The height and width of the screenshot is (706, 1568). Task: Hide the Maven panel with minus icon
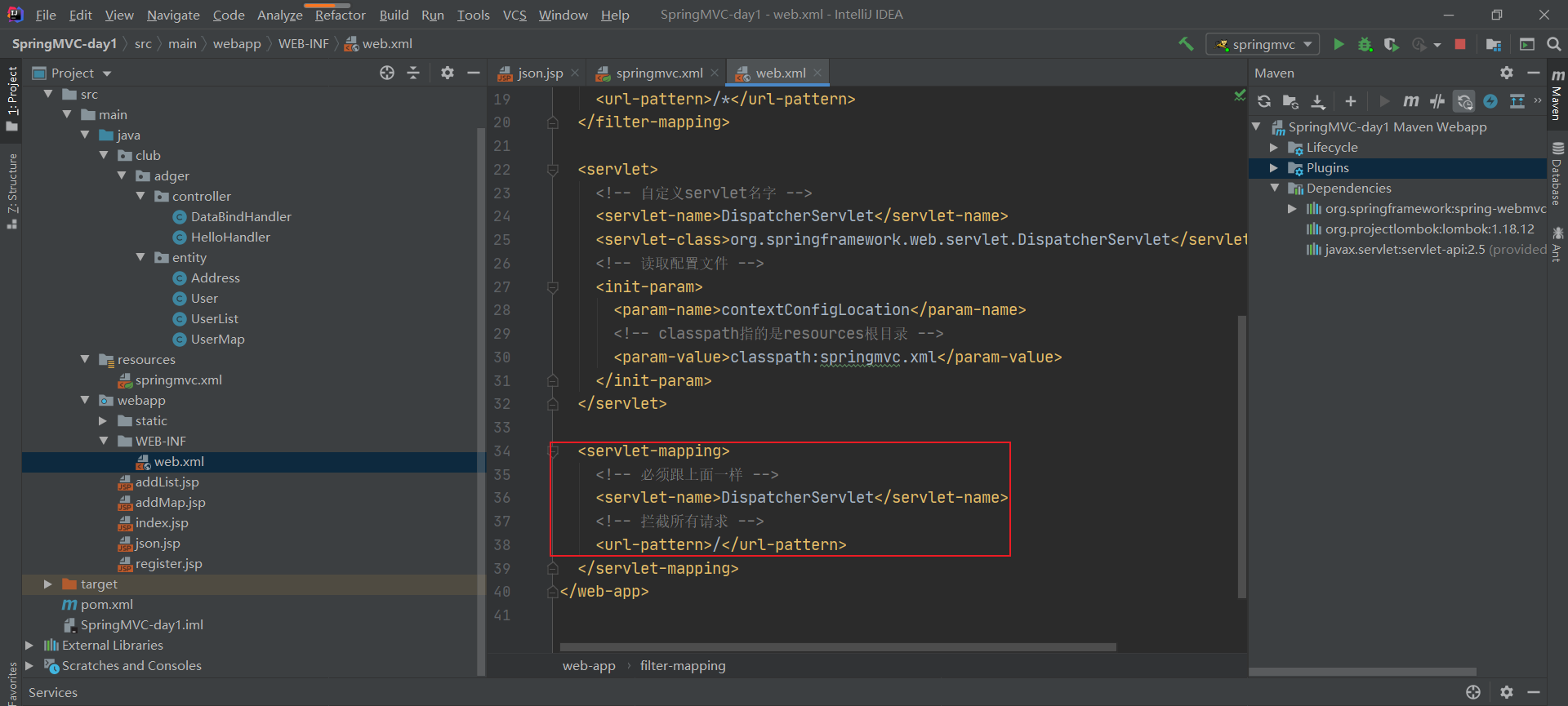click(1534, 73)
